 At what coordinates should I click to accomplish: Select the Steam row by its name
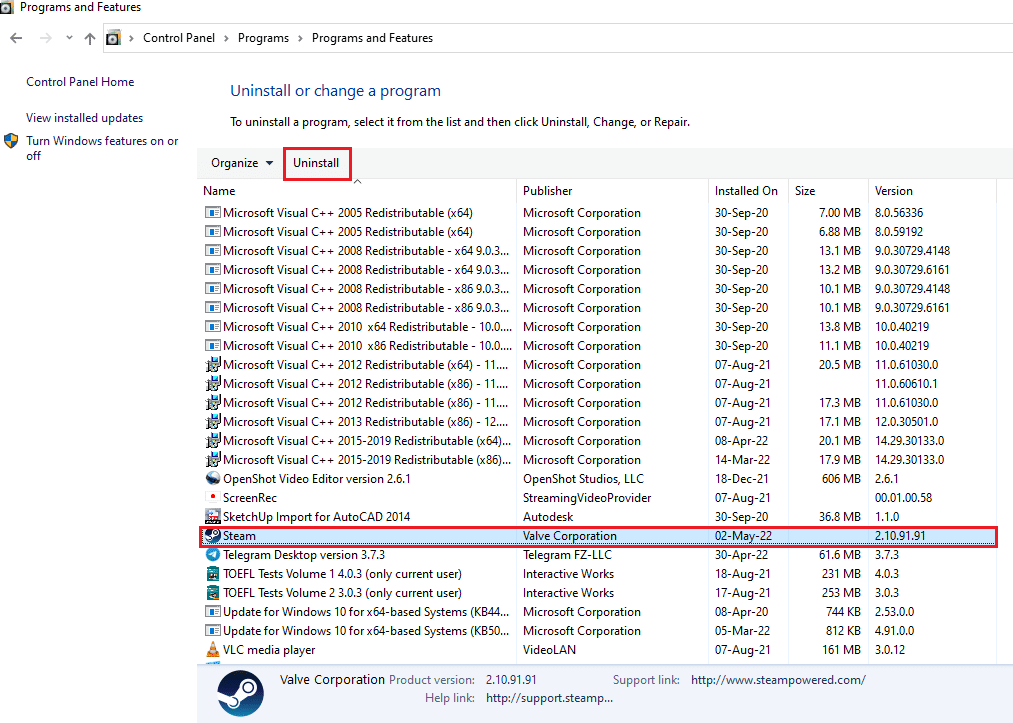tap(239, 536)
